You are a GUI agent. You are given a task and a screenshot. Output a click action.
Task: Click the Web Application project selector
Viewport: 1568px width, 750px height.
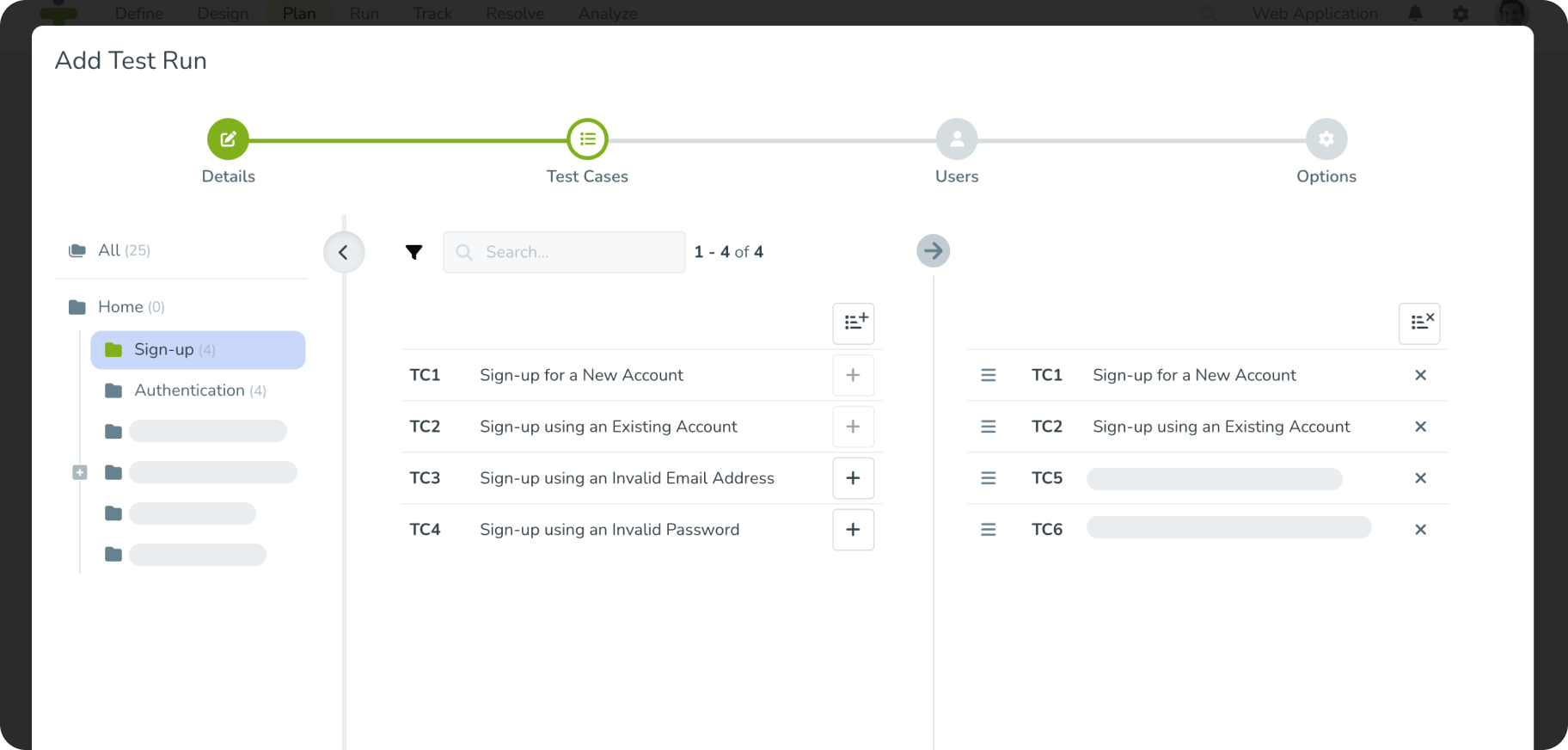[x=1314, y=14]
